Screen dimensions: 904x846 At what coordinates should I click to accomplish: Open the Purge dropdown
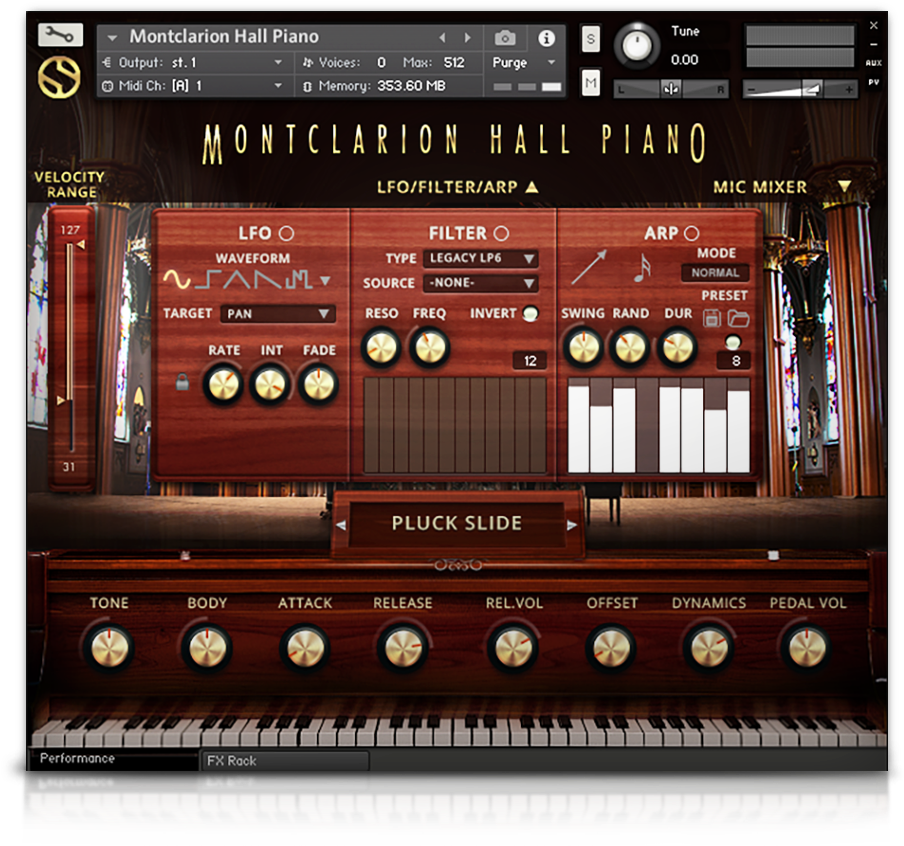(x=523, y=62)
